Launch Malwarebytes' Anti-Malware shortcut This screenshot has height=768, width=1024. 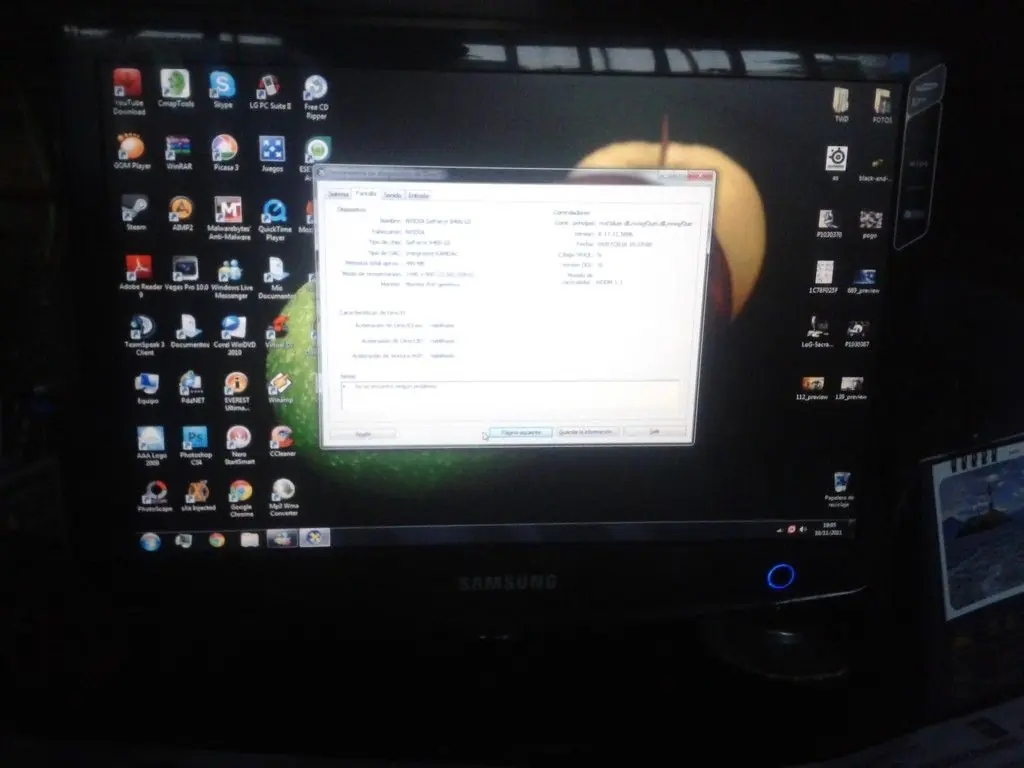(229, 218)
